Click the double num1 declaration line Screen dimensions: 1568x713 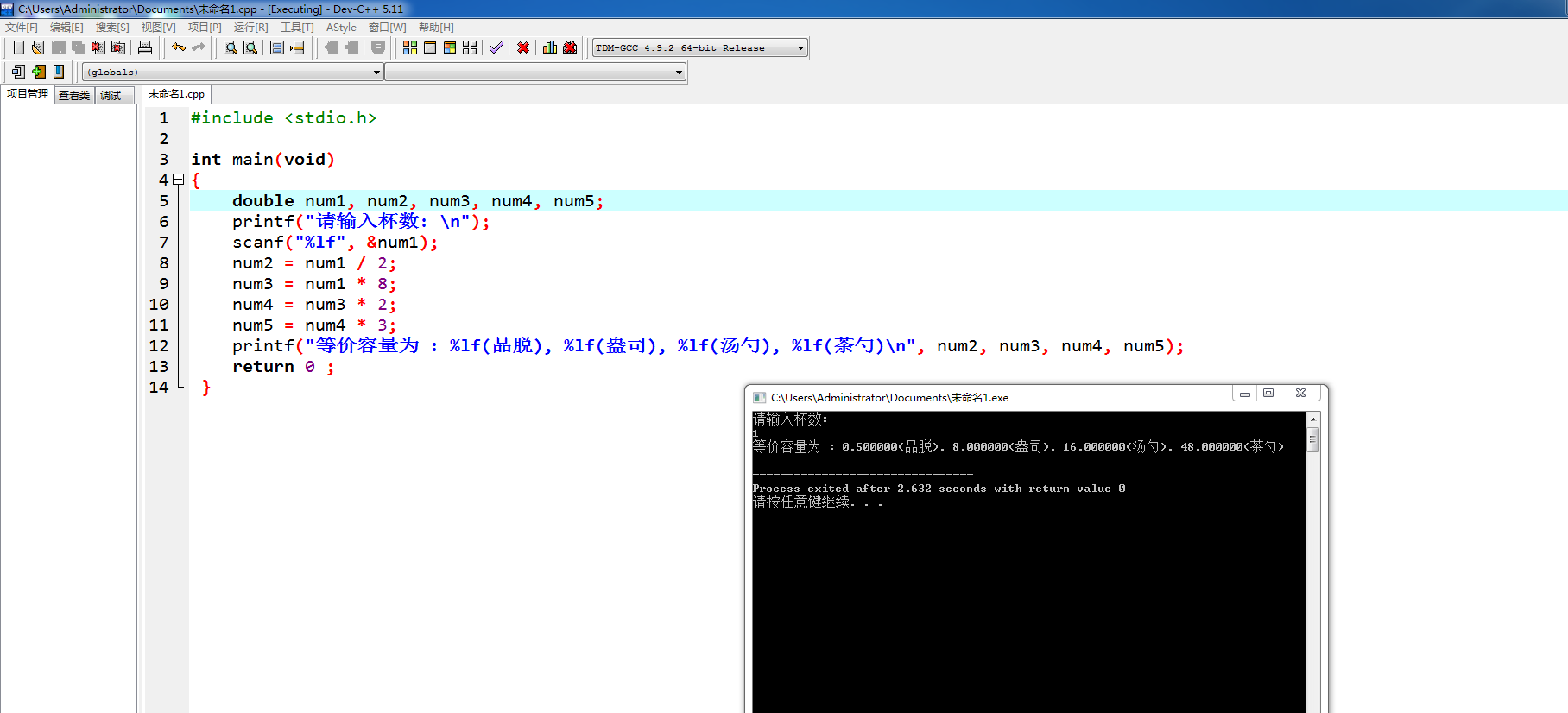418,201
